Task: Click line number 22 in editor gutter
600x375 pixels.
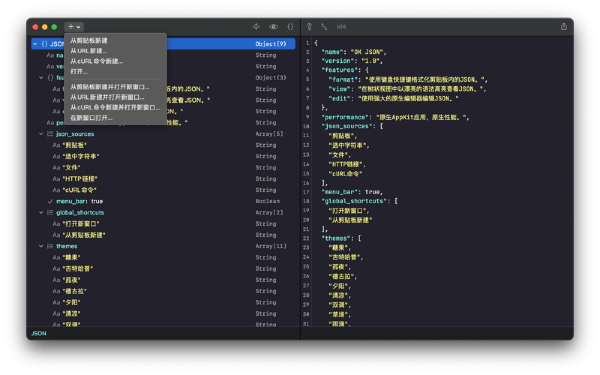Action: click(x=306, y=238)
